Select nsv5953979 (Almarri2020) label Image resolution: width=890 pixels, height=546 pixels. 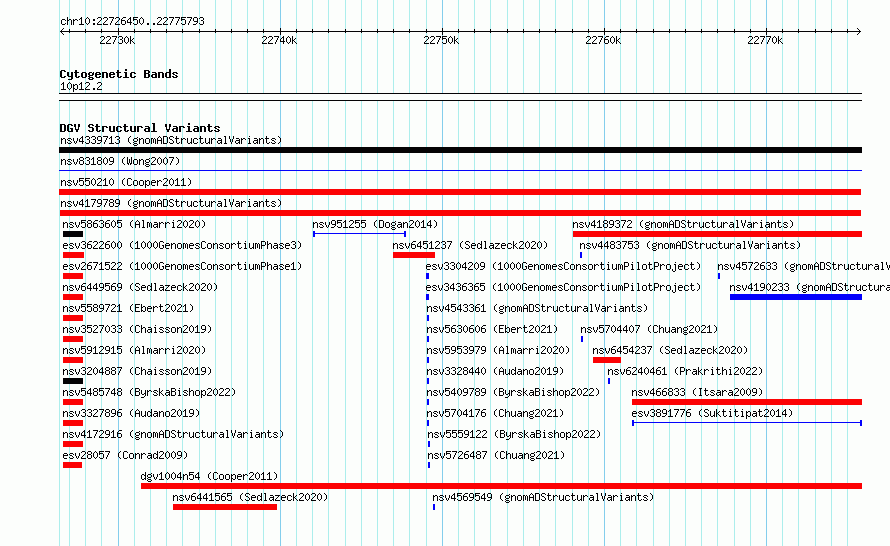(x=498, y=350)
